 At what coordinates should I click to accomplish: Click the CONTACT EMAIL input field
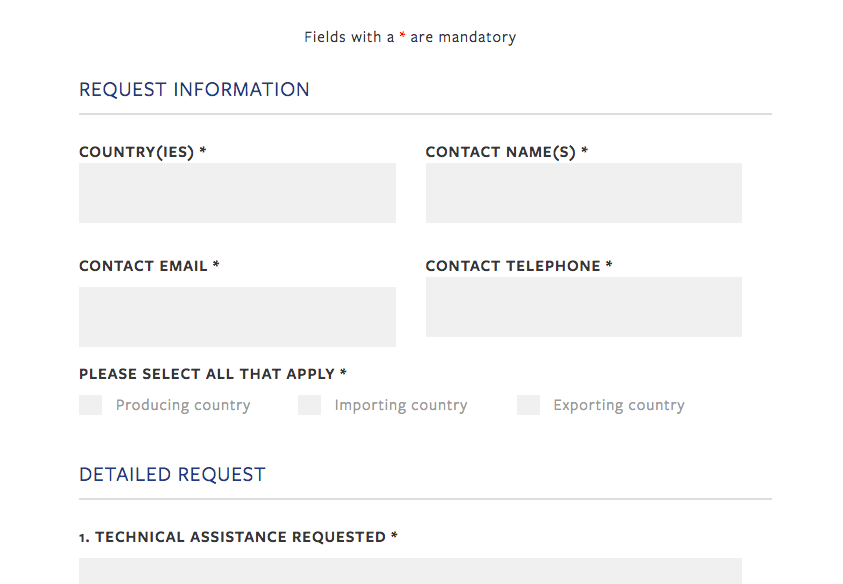(237, 316)
